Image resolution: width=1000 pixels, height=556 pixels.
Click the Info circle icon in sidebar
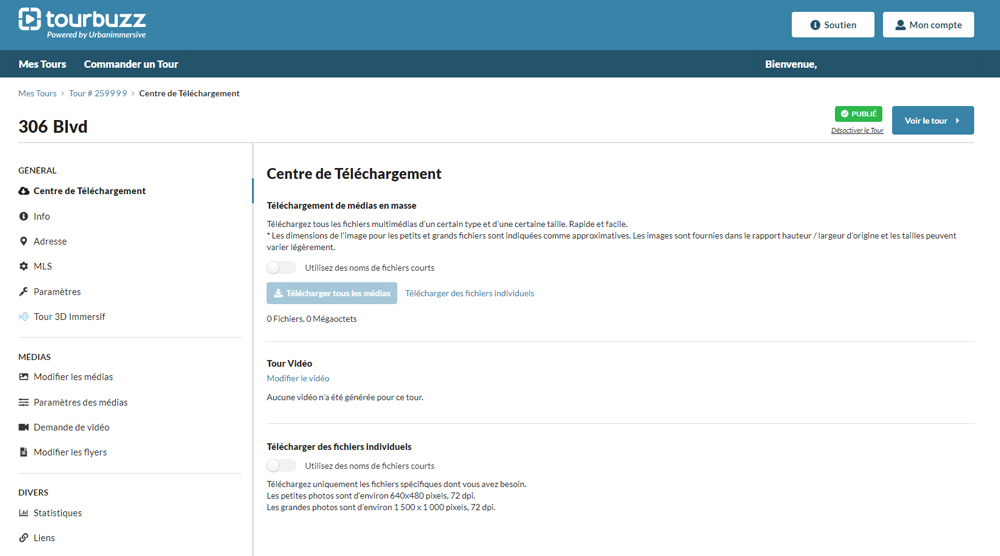(24, 216)
